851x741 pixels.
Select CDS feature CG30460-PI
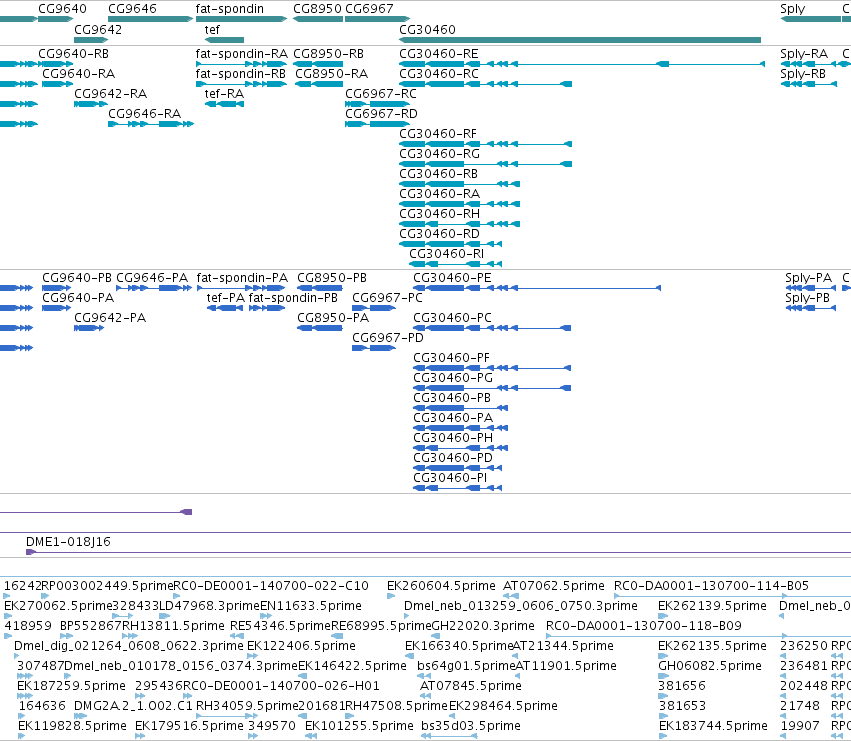pyautogui.click(x=450, y=478)
